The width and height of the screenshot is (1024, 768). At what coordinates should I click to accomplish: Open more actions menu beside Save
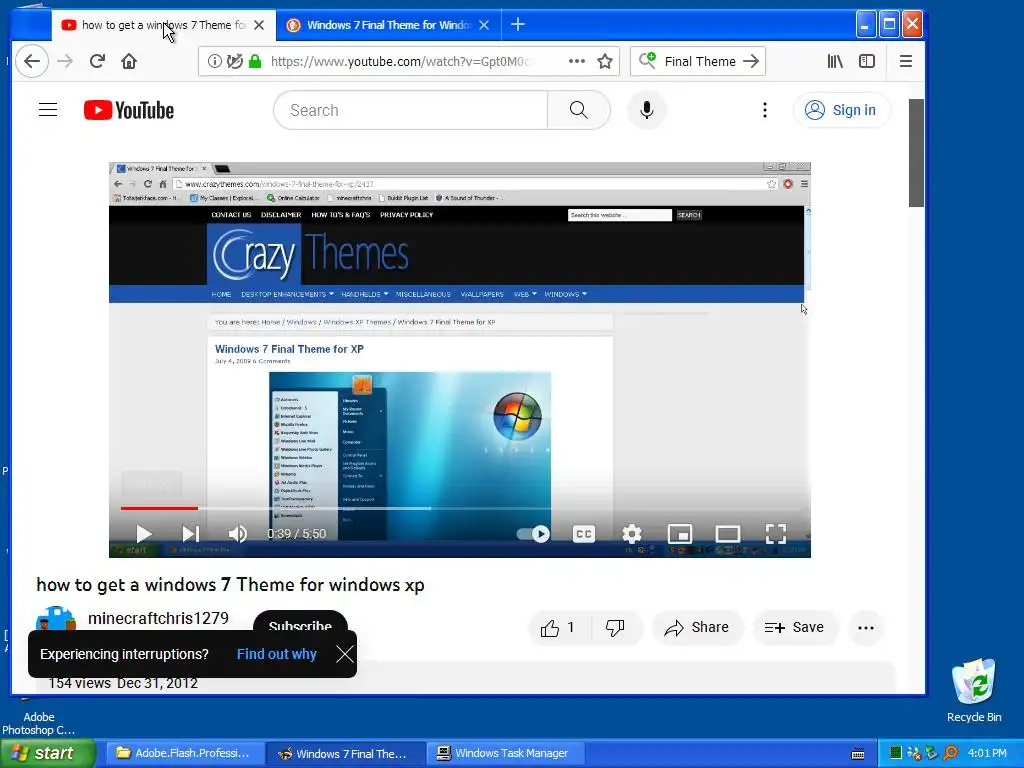(866, 628)
